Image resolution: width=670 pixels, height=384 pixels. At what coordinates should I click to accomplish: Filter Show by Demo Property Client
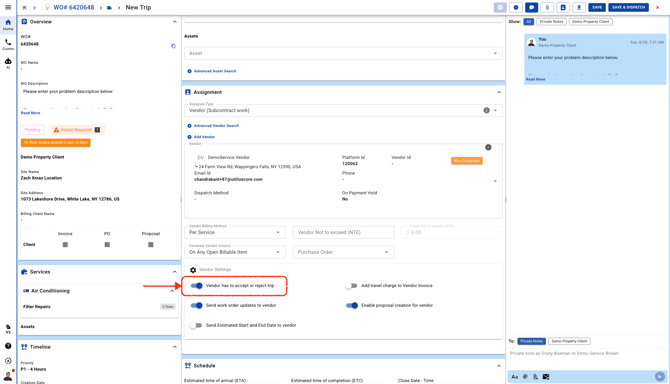click(x=591, y=22)
